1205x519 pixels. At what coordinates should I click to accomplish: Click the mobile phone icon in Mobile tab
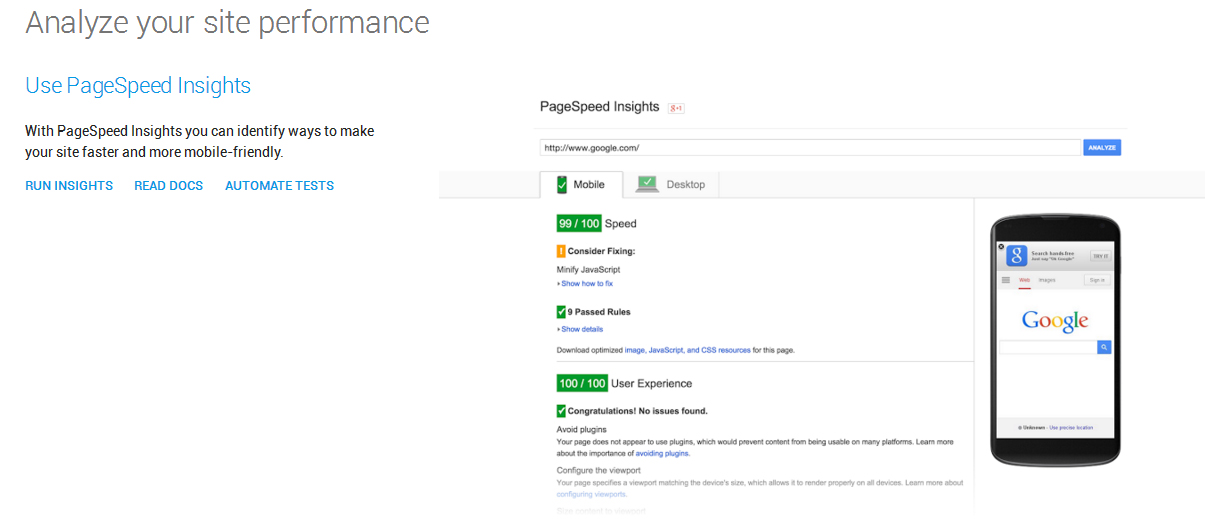point(562,185)
